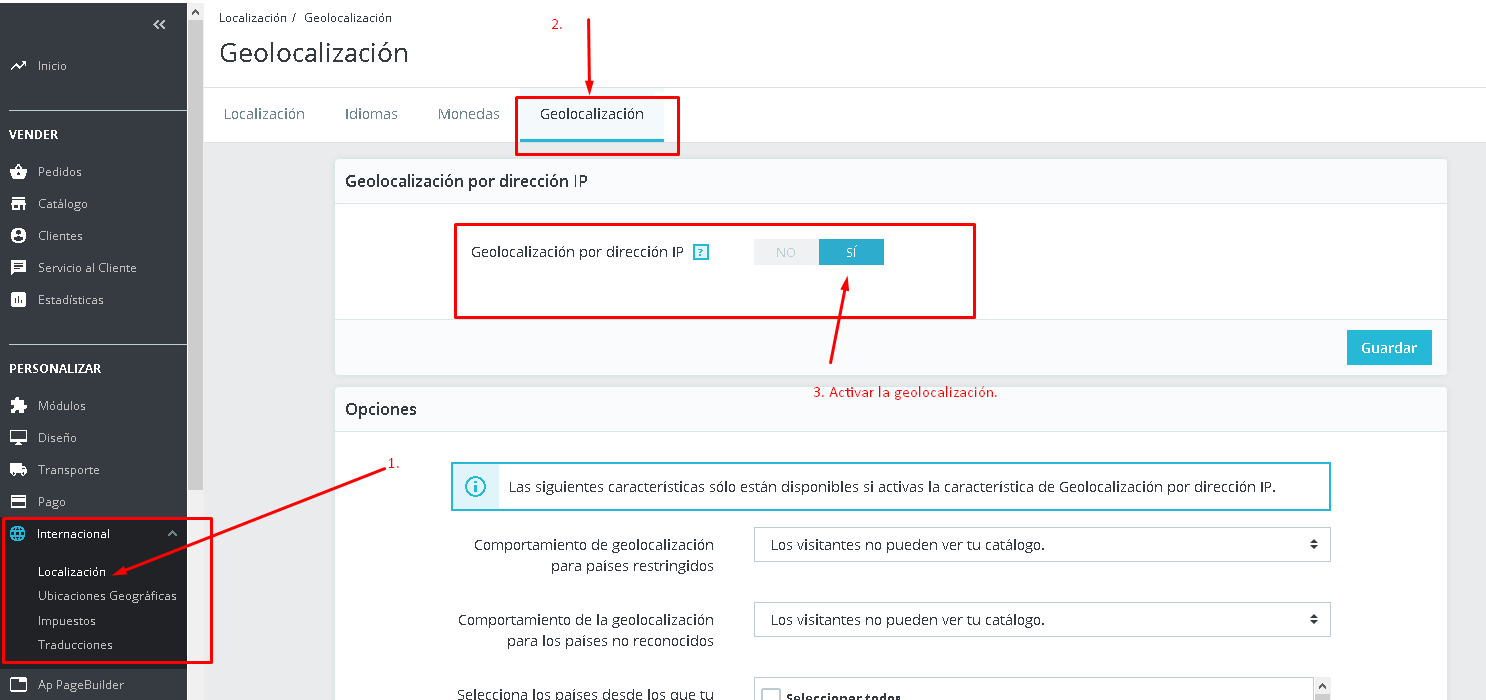Collapse the sidebar with the double chevron icon
Viewport: 1486px width, 700px height.
tap(159, 25)
